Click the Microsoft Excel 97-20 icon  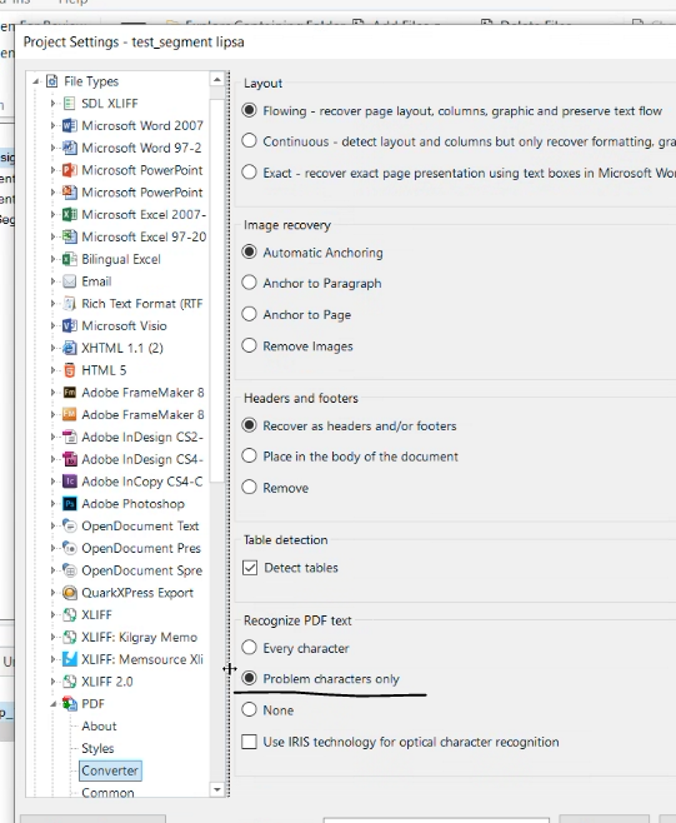69,237
